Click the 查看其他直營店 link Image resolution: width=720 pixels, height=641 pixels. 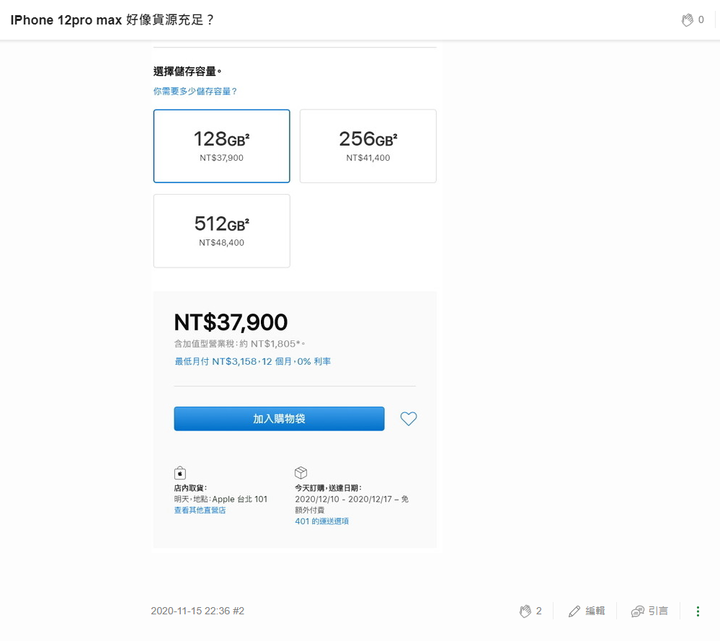(200, 510)
